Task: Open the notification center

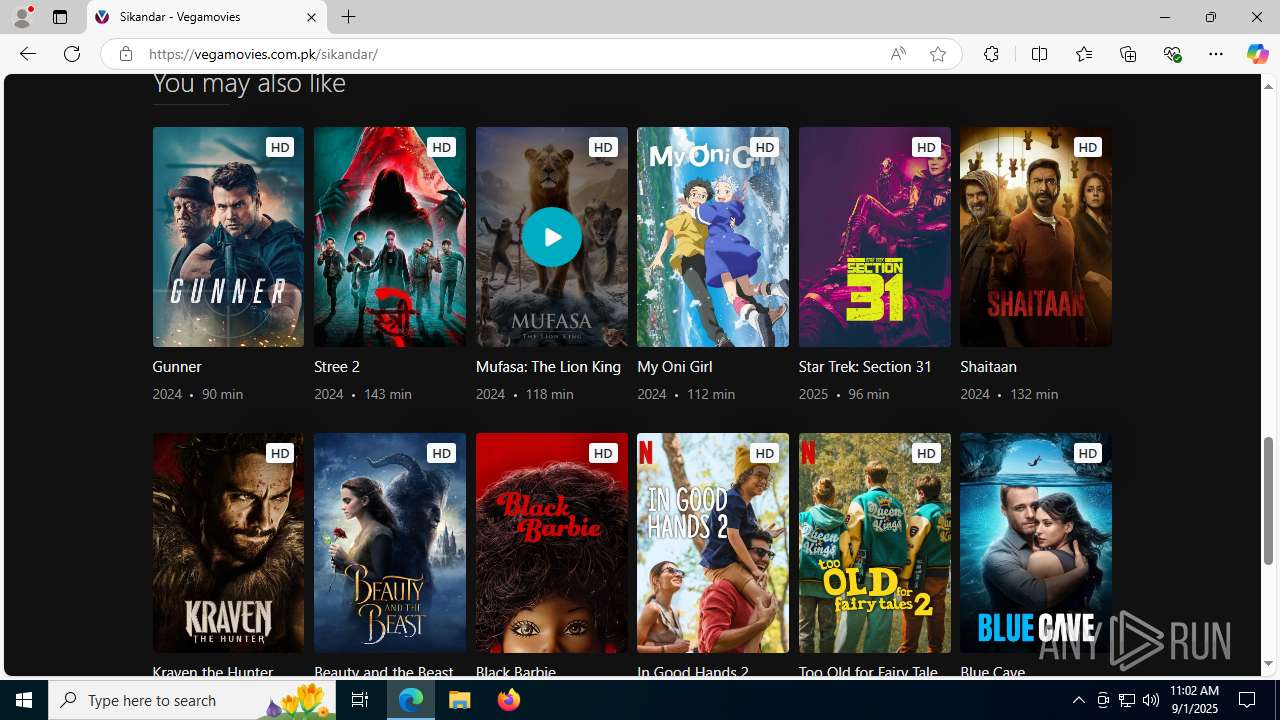Action: pyautogui.click(x=1248, y=700)
